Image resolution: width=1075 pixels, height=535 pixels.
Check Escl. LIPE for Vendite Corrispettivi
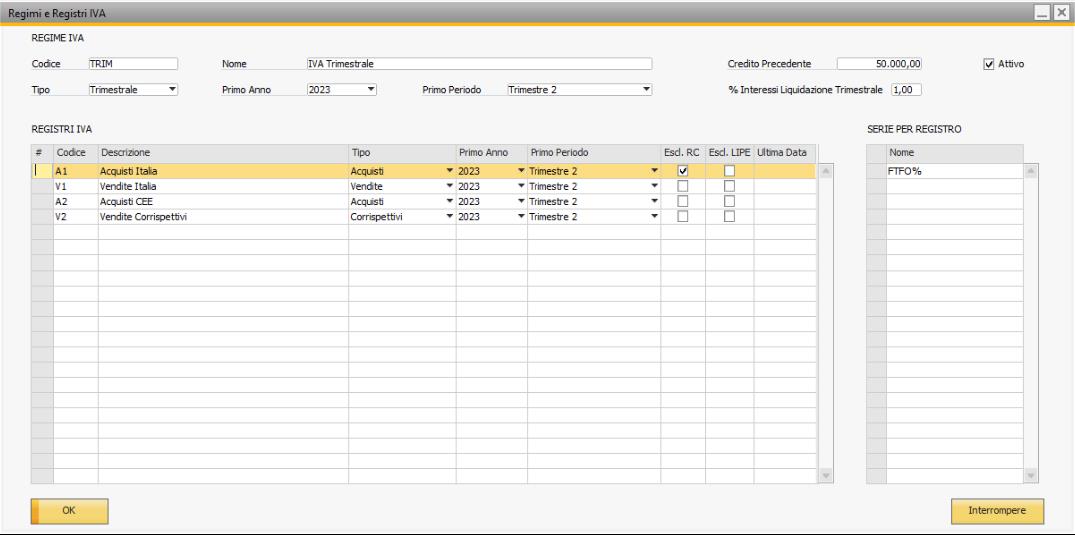pos(729,216)
